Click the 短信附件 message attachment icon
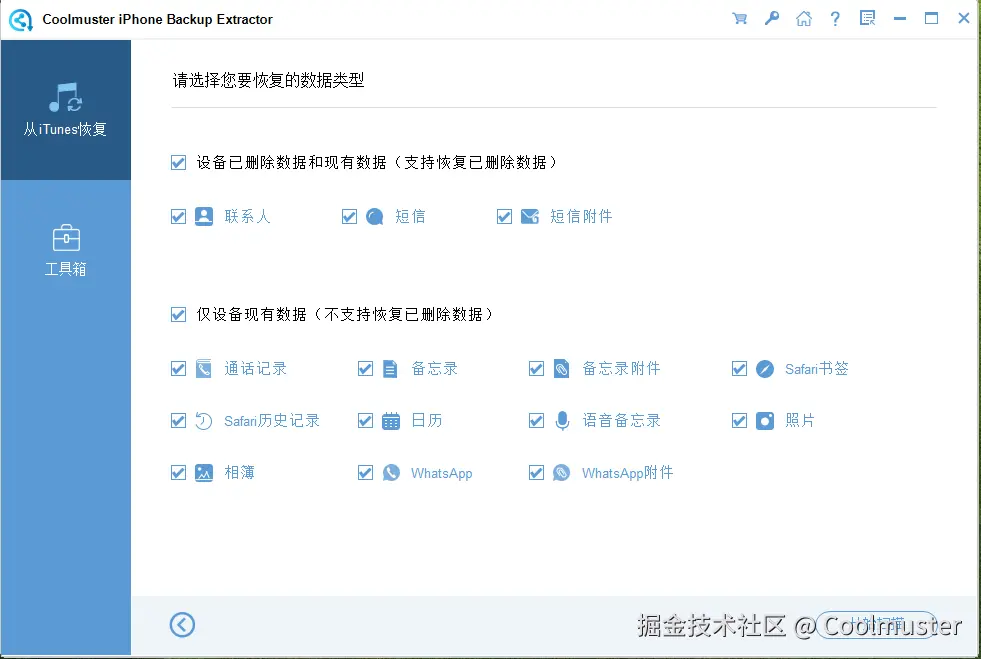The width and height of the screenshot is (981, 659). tap(529, 216)
